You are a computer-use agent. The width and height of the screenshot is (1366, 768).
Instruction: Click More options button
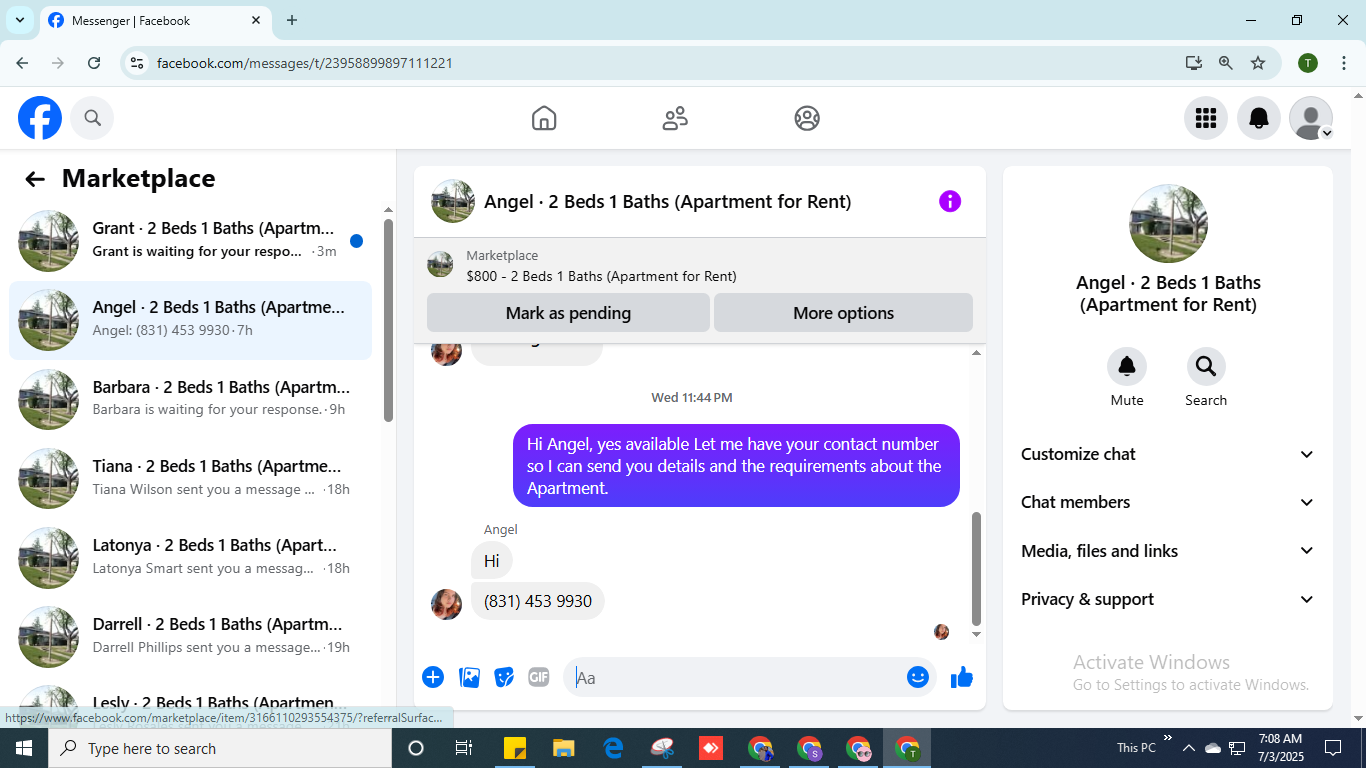click(x=843, y=313)
